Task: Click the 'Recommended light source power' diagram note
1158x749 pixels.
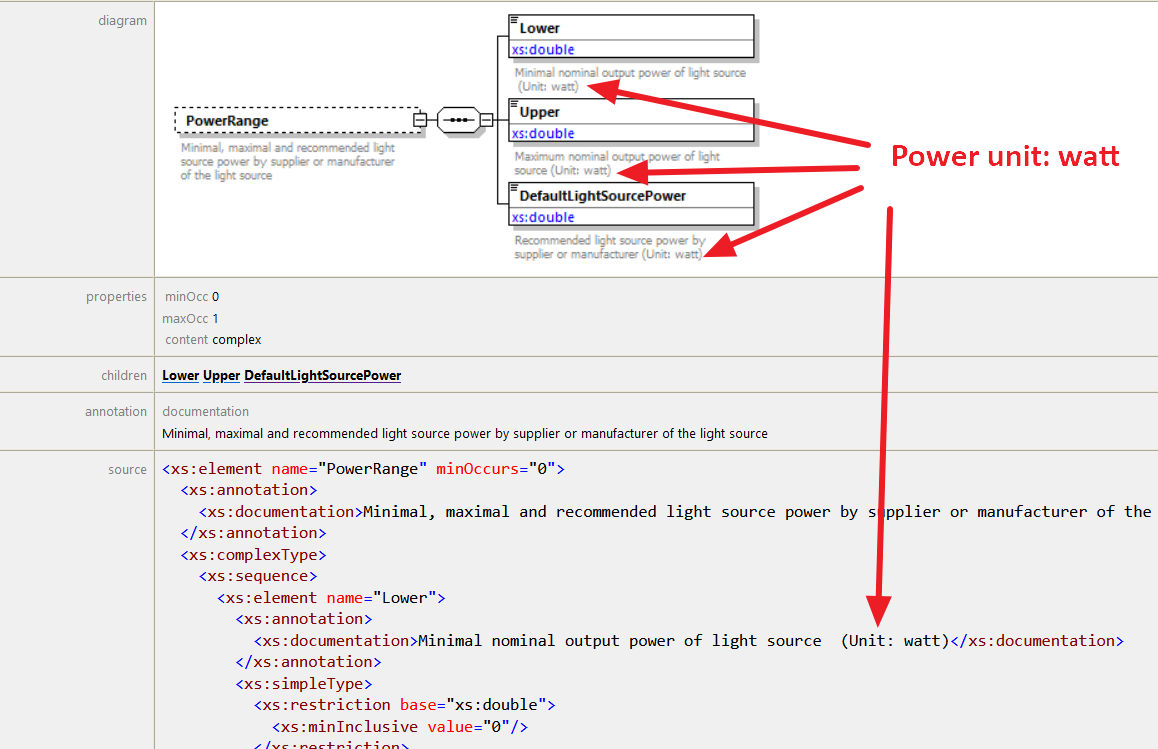Action: [x=609, y=247]
